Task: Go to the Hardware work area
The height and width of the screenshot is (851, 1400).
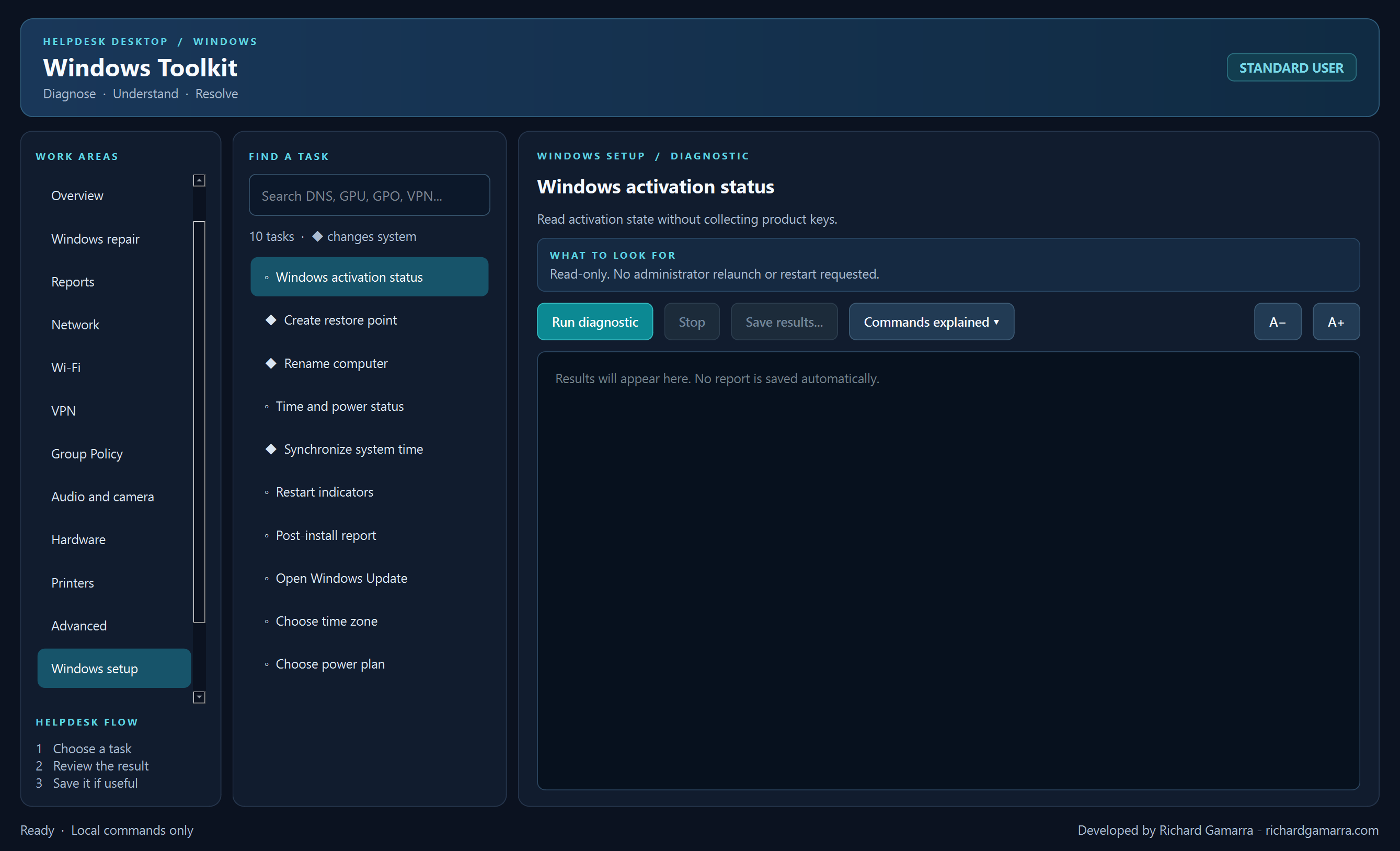Action: click(x=113, y=539)
